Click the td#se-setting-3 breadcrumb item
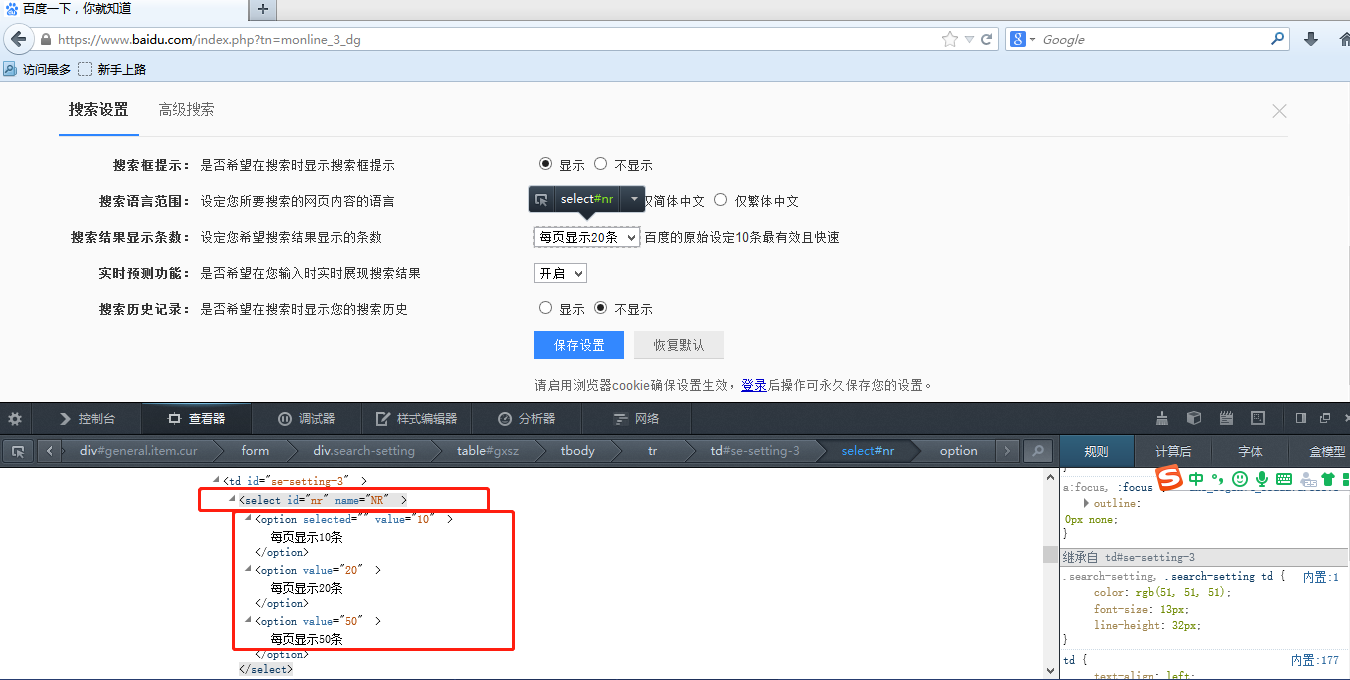The height and width of the screenshot is (680, 1350). (754, 450)
